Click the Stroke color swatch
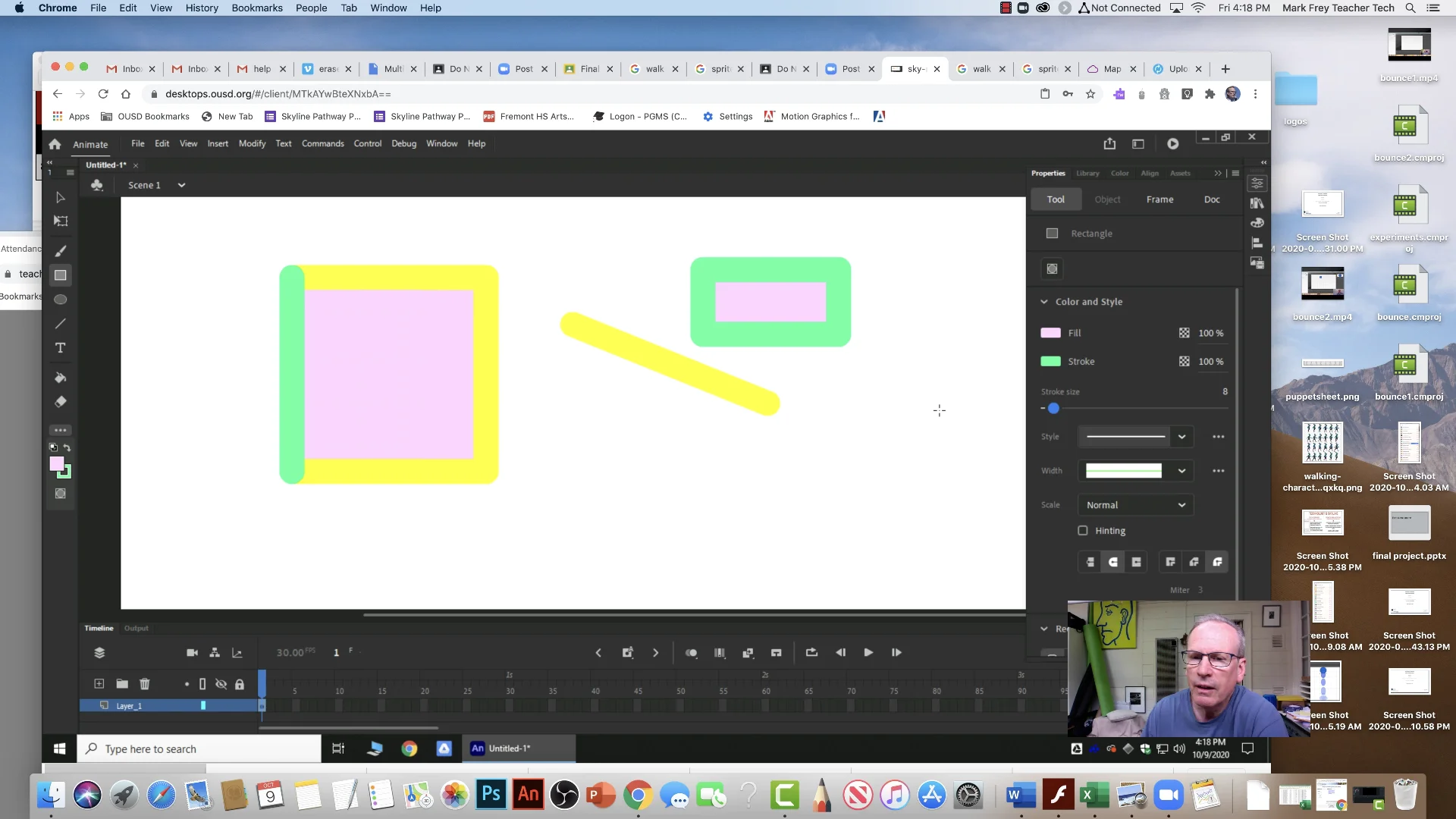Image resolution: width=1456 pixels, height=819 pixels. pyautogui.click(x=1050, y=362)
